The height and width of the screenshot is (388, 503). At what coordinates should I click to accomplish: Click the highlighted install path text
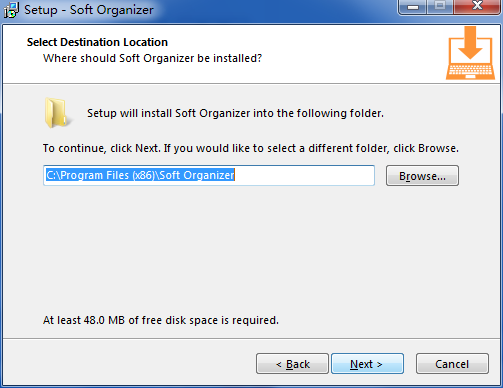pyautogui.click(x=140, y=175)
